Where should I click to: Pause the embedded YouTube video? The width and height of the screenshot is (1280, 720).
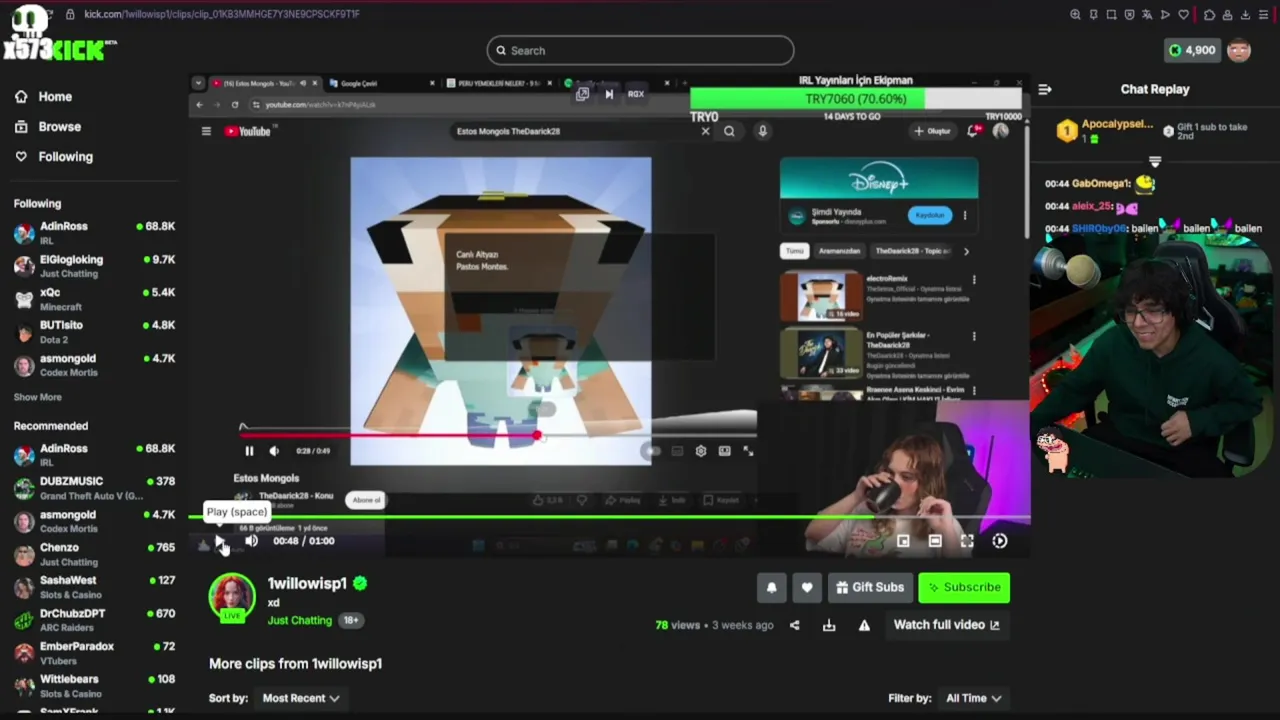click(x=249, y=451)
